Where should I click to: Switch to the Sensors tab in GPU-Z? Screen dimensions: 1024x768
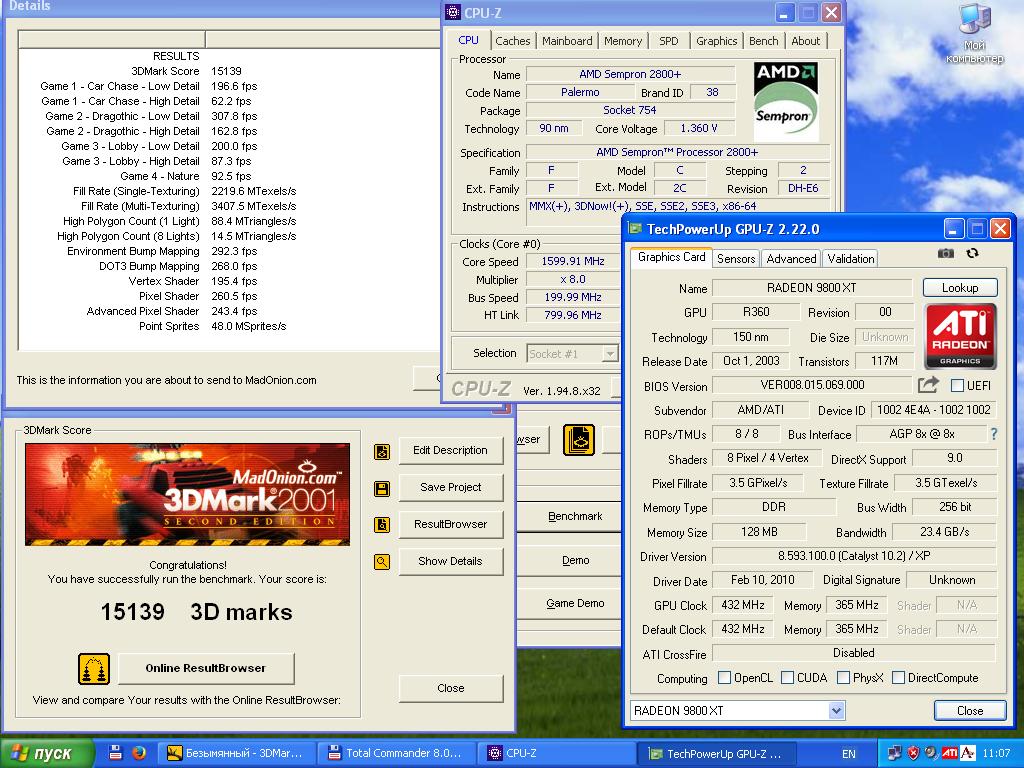pos(736,259)
